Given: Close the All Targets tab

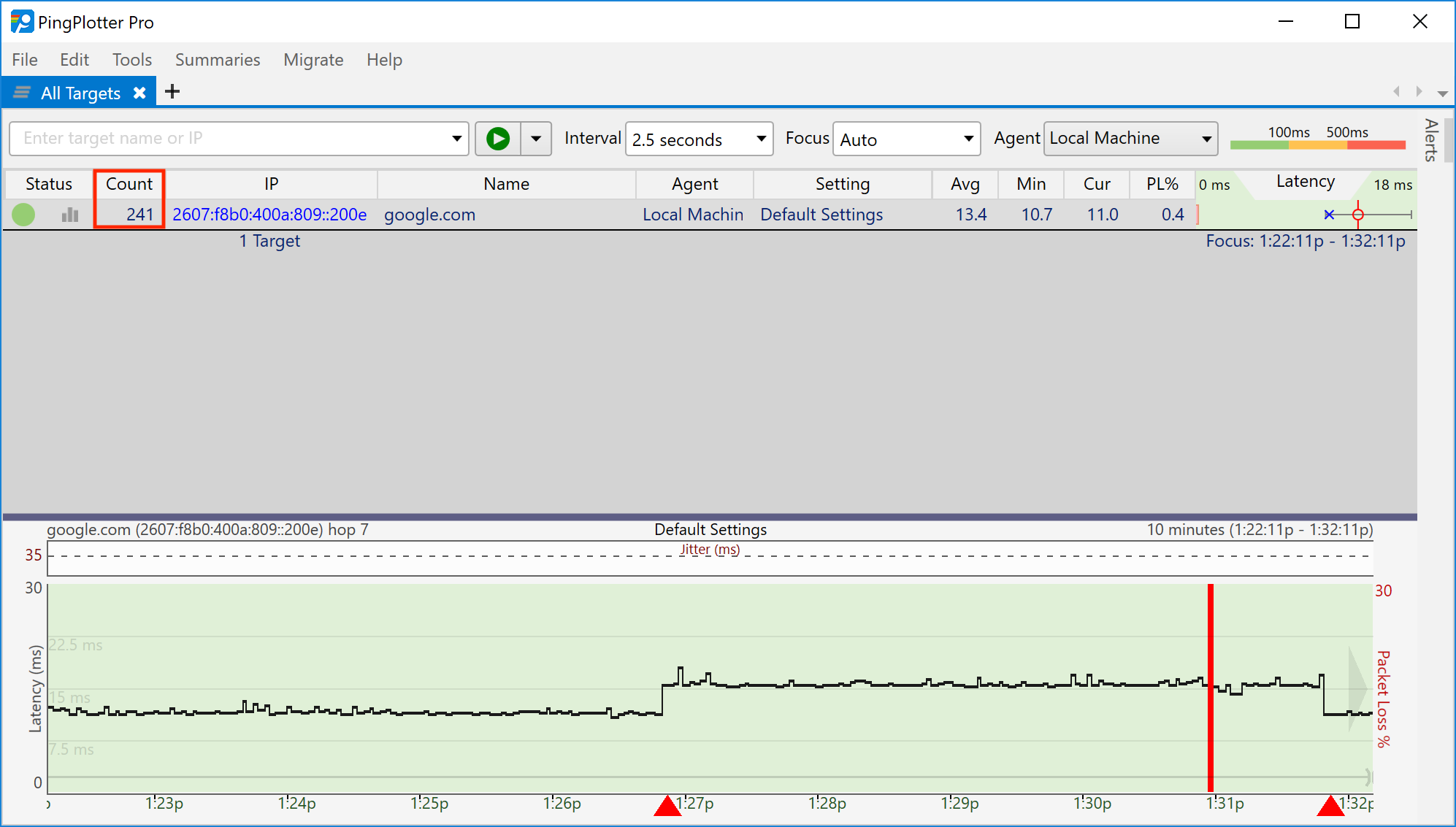Looking at the screenshot, I should (x=139, y=93).
